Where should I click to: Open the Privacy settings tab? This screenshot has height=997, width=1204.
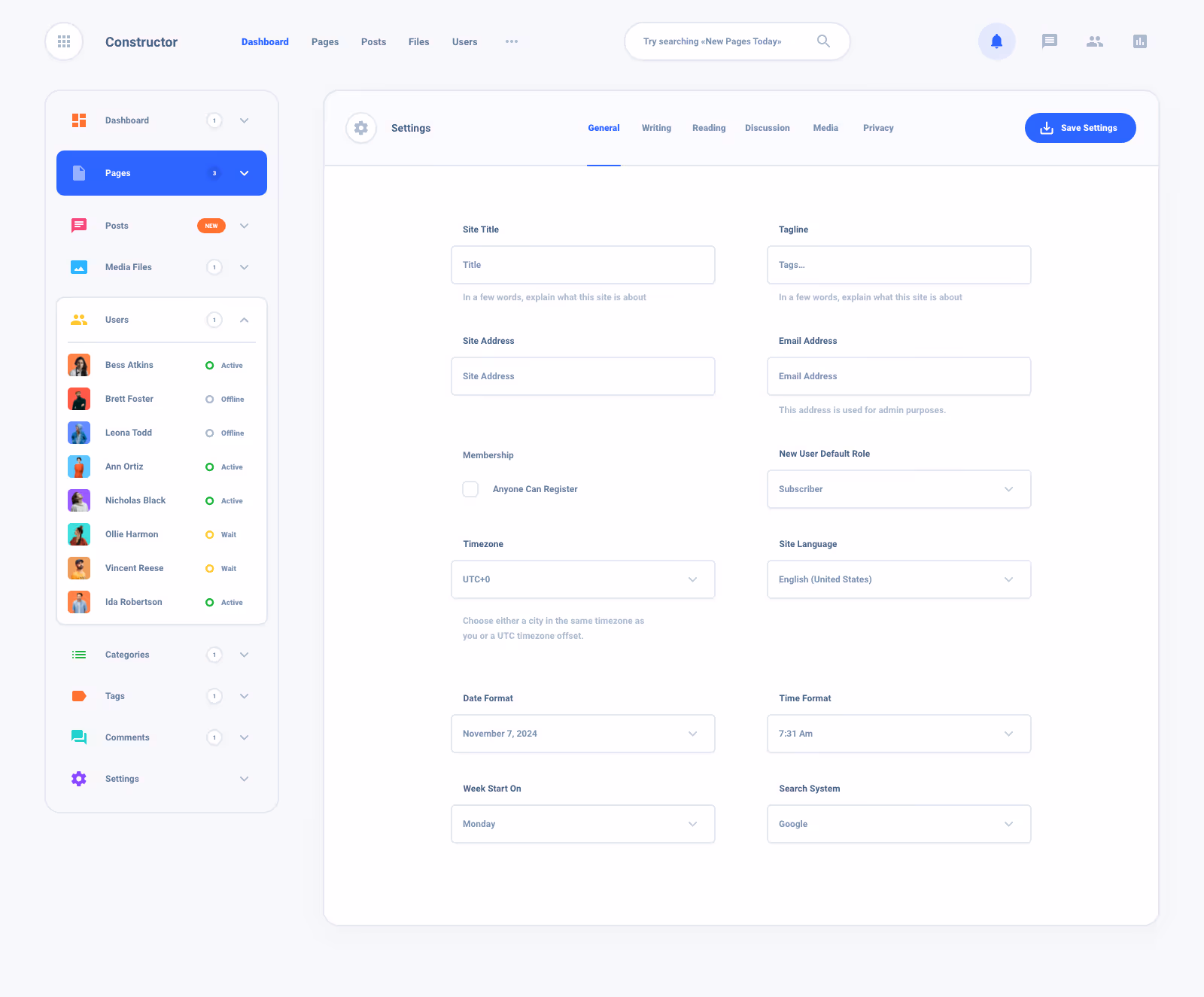click(x=877, y=127)
